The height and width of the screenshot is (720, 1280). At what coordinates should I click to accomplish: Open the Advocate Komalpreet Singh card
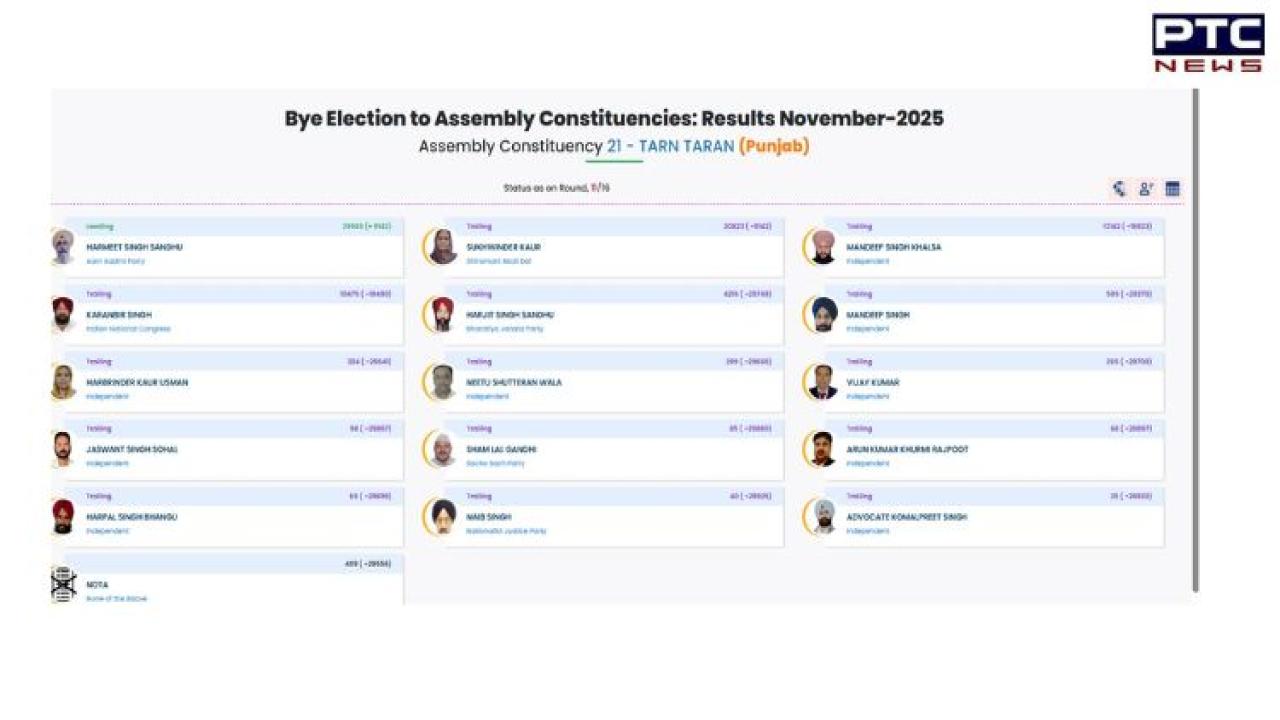(x=984, y=518)
